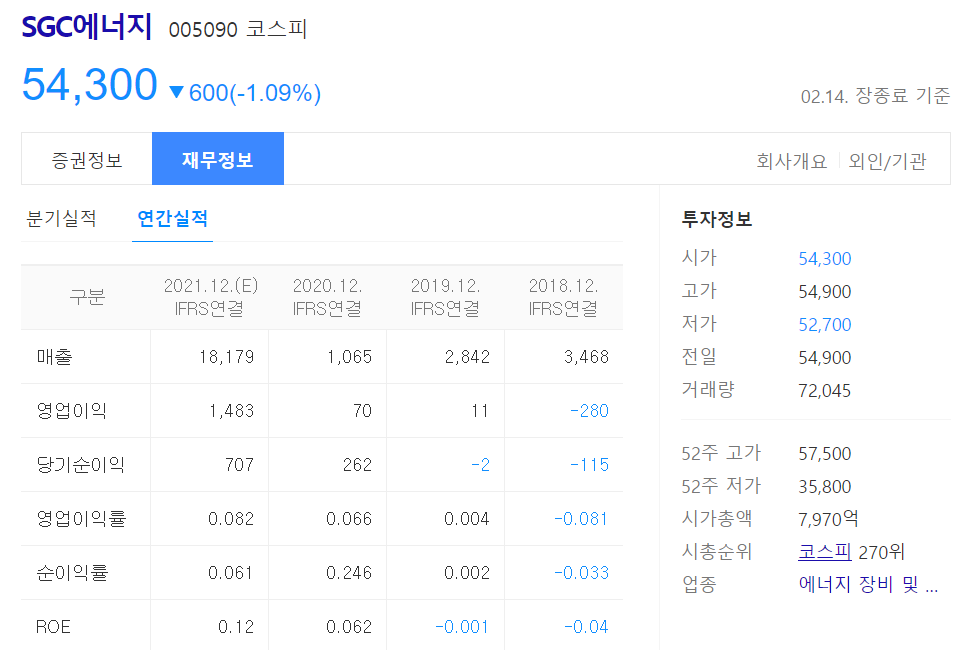Click the stock code 005090

coord(203,30)
